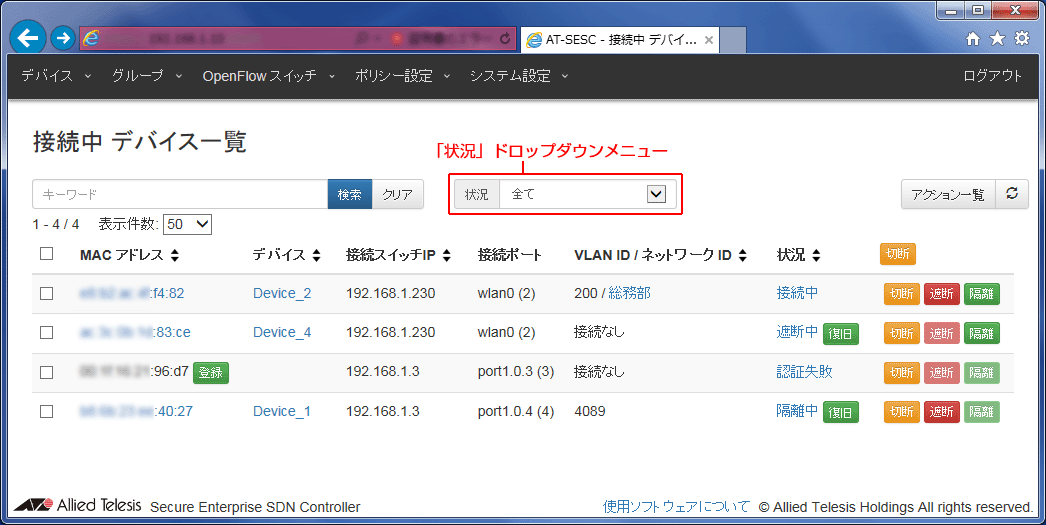Screen dimensions: 1046x525
Task: Click the クリア button
Action: click(398, 194)
